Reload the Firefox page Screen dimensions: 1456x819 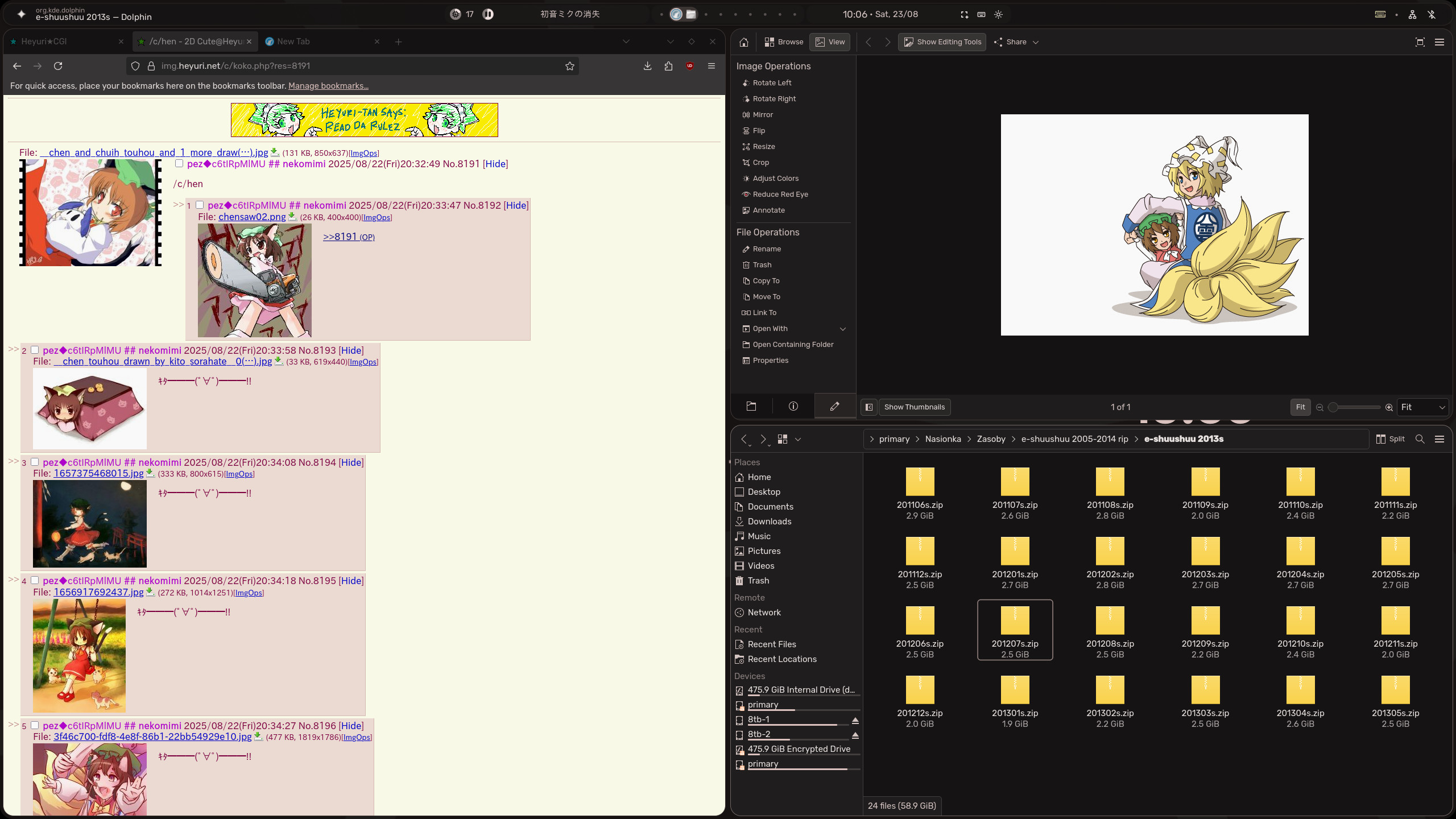[58, 66]
